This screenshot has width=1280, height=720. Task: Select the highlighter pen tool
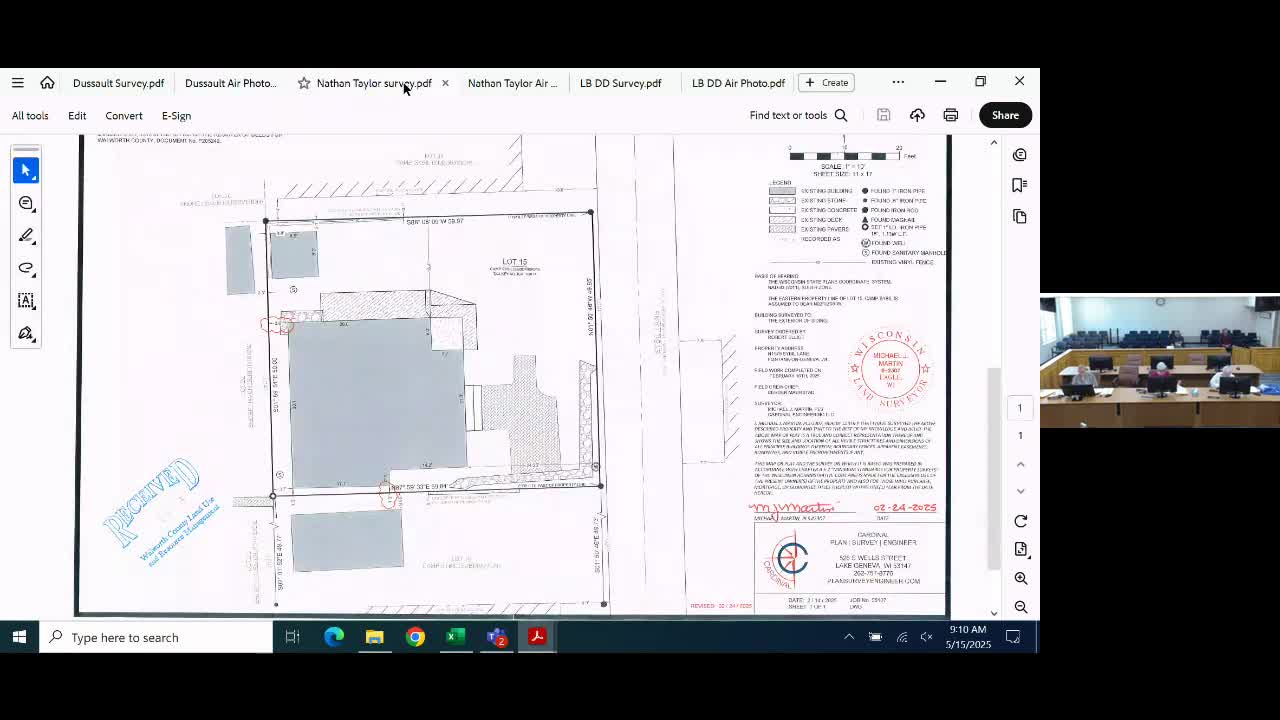26,236
